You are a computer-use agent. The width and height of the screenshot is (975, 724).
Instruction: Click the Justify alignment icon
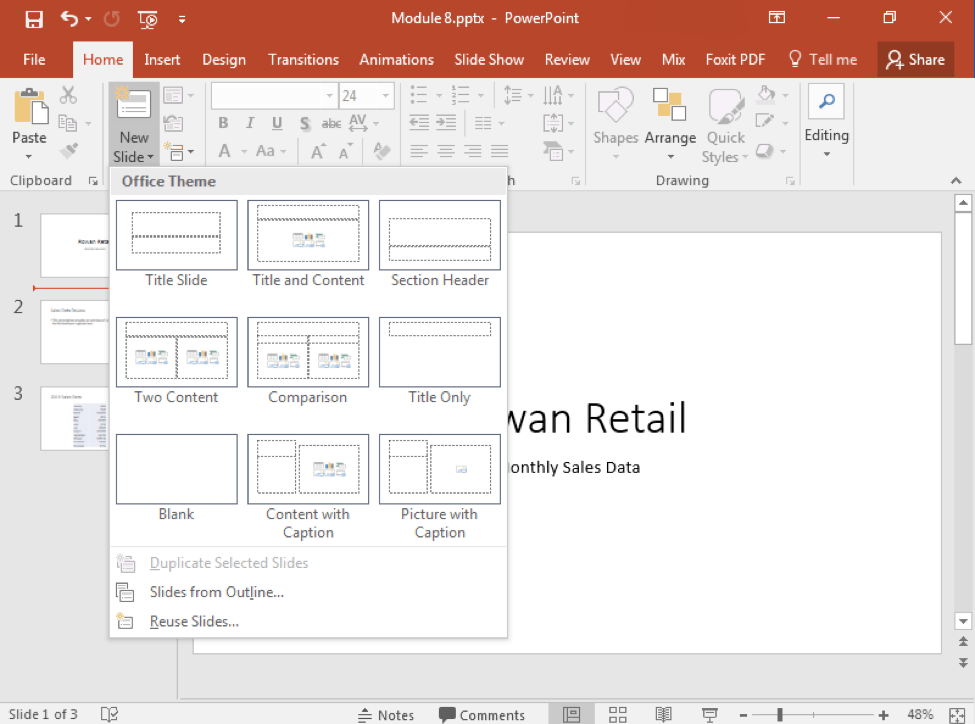499,151
